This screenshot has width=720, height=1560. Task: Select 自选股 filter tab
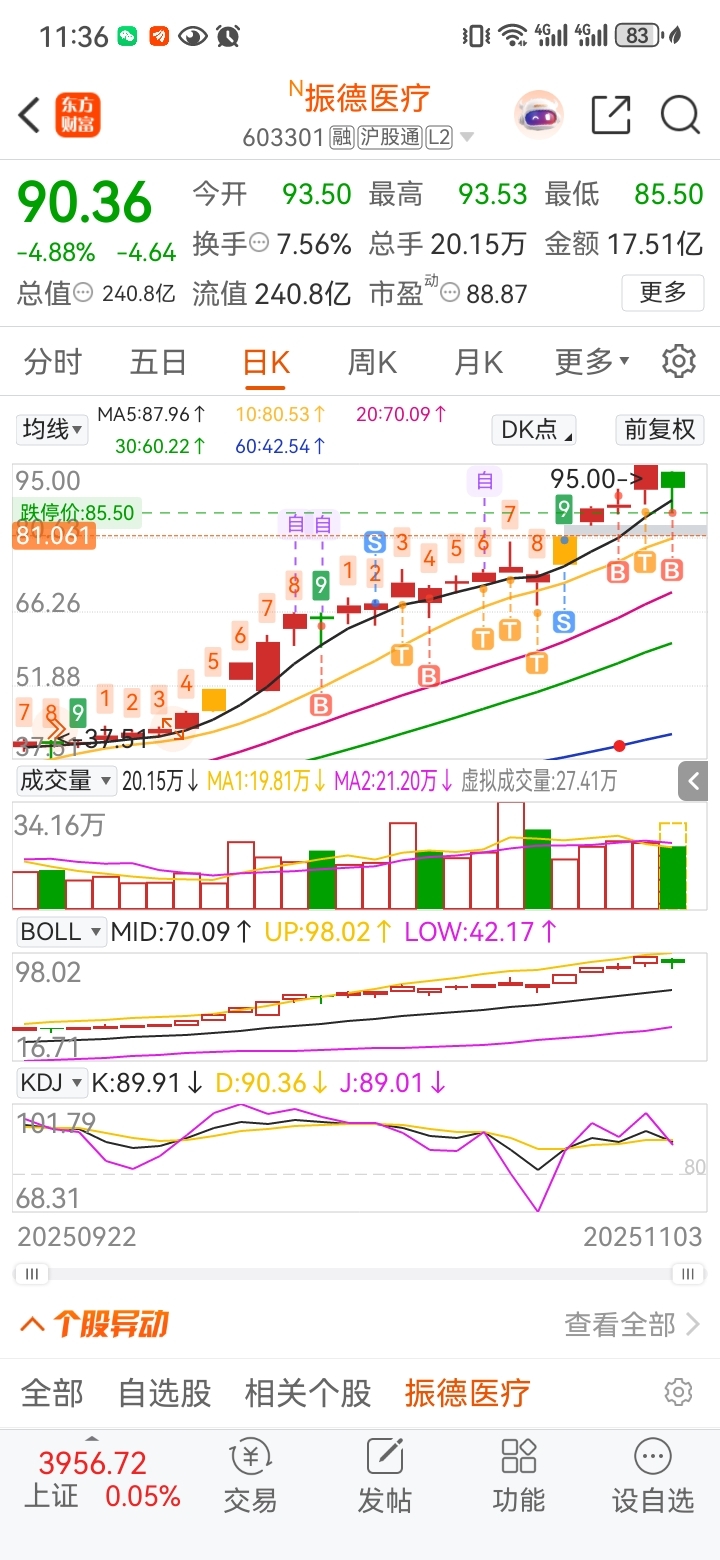pos(165,1392)
